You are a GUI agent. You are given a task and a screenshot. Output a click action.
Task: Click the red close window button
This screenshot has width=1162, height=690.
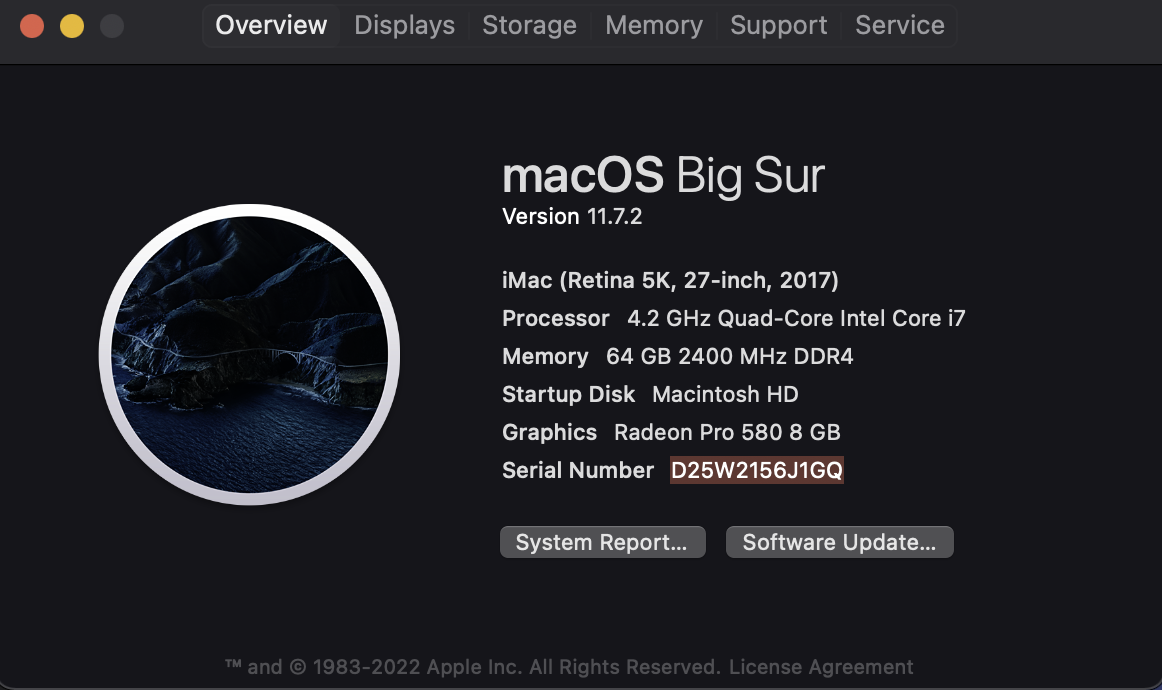[32, 26]
